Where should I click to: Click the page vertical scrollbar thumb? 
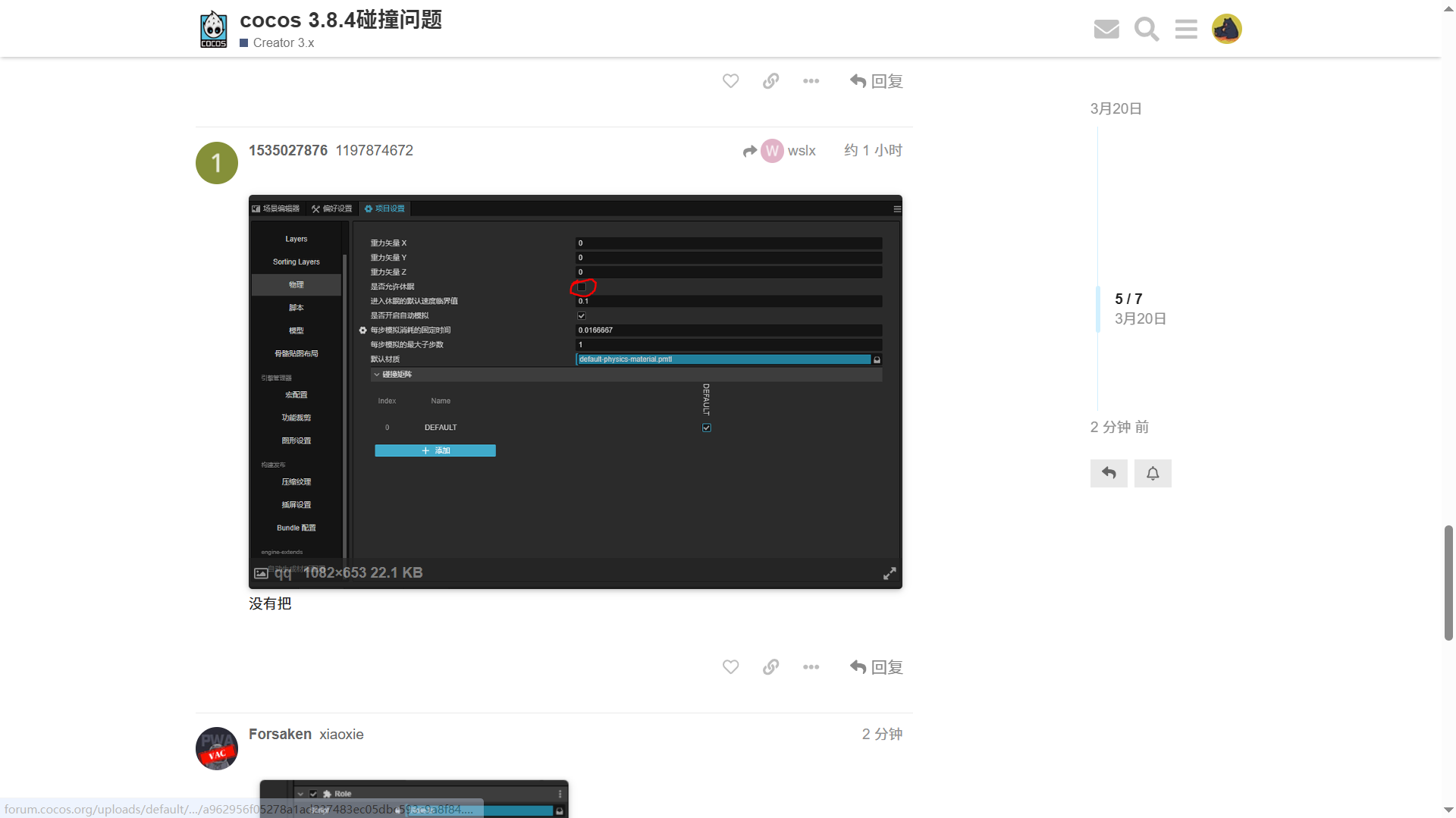coord(1449,582)
